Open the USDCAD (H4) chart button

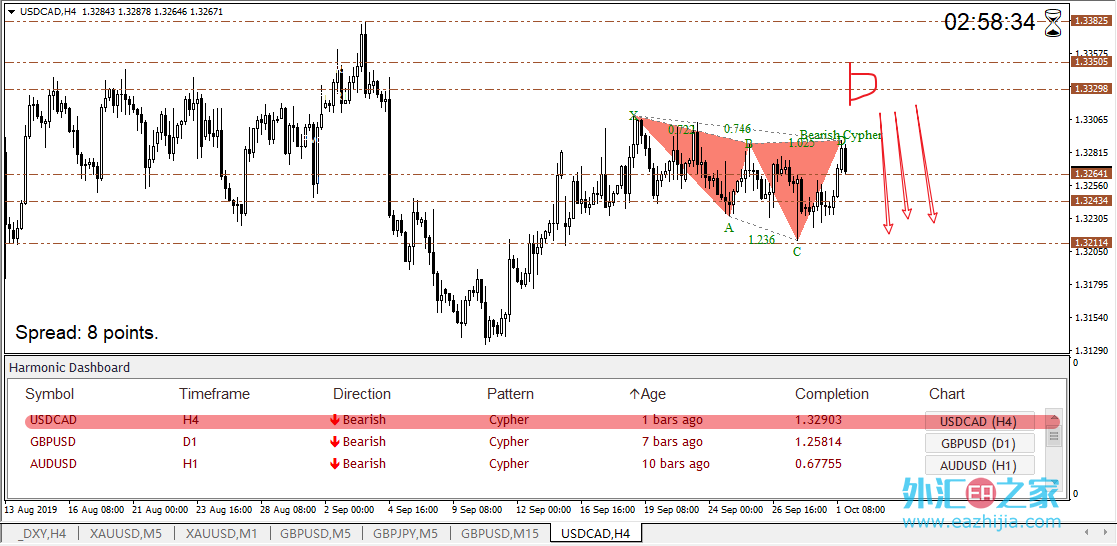[x=980, y=421]
